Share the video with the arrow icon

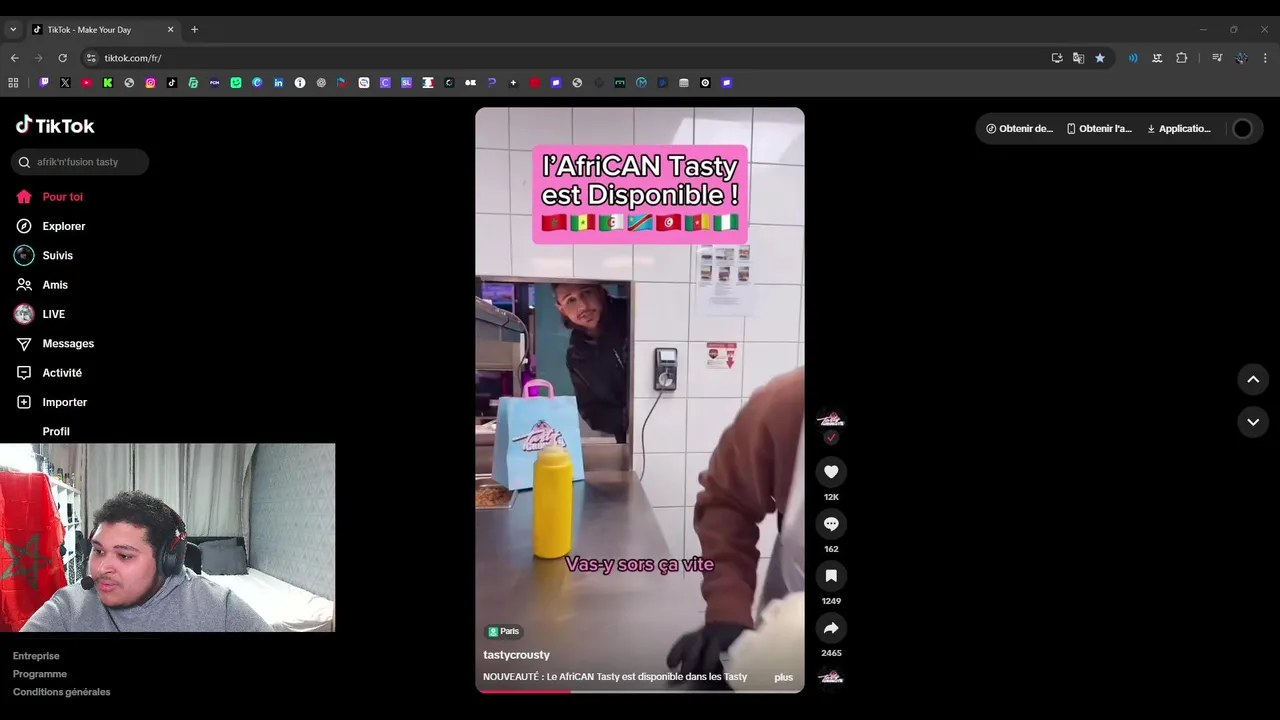pyautogui.click(x=831, y=628)
